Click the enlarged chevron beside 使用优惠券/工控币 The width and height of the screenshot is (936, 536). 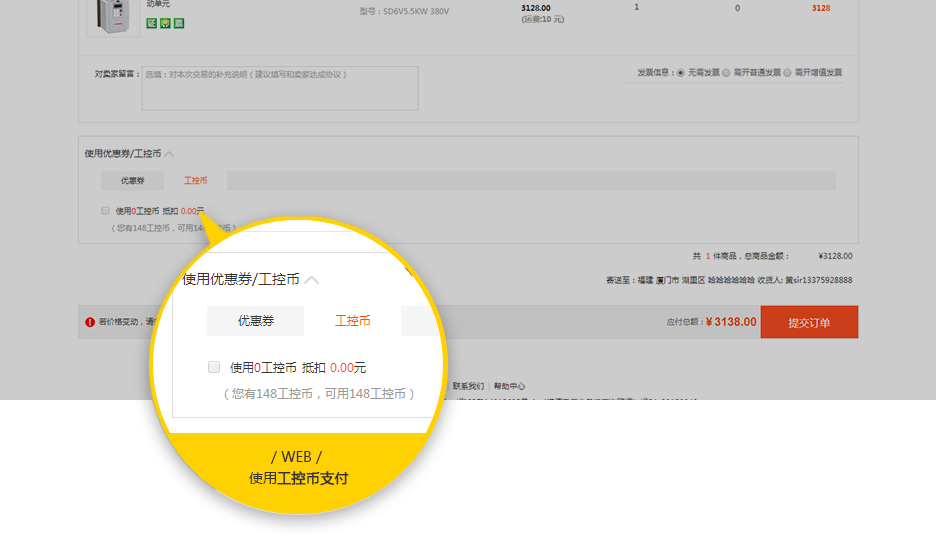point(312,280)
